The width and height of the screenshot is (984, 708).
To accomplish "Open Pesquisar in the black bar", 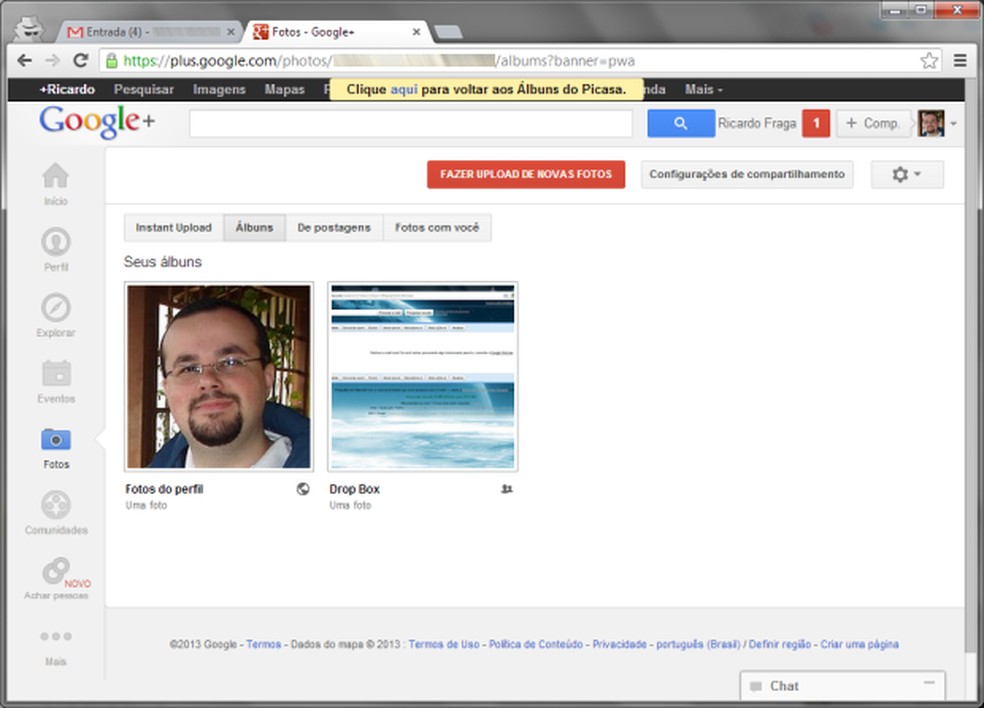I will (144, 90).
